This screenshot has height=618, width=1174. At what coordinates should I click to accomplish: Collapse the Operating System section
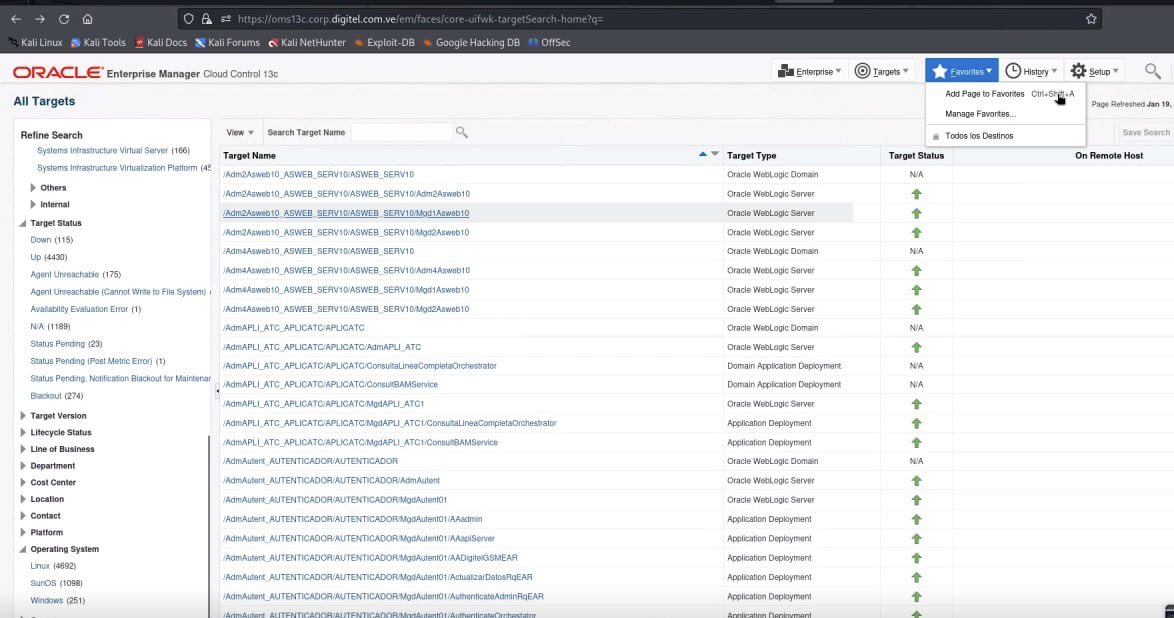[x=23, y=549]
